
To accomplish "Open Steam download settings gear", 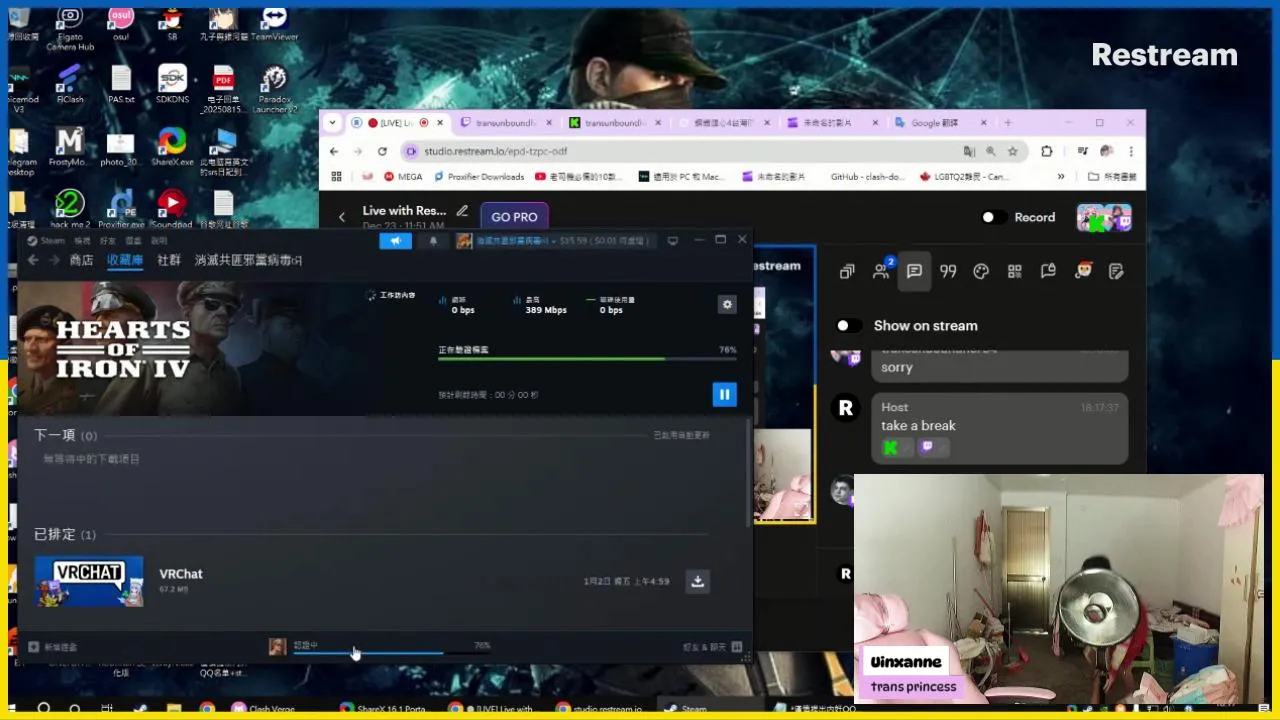I will click(x=727, y=305).
